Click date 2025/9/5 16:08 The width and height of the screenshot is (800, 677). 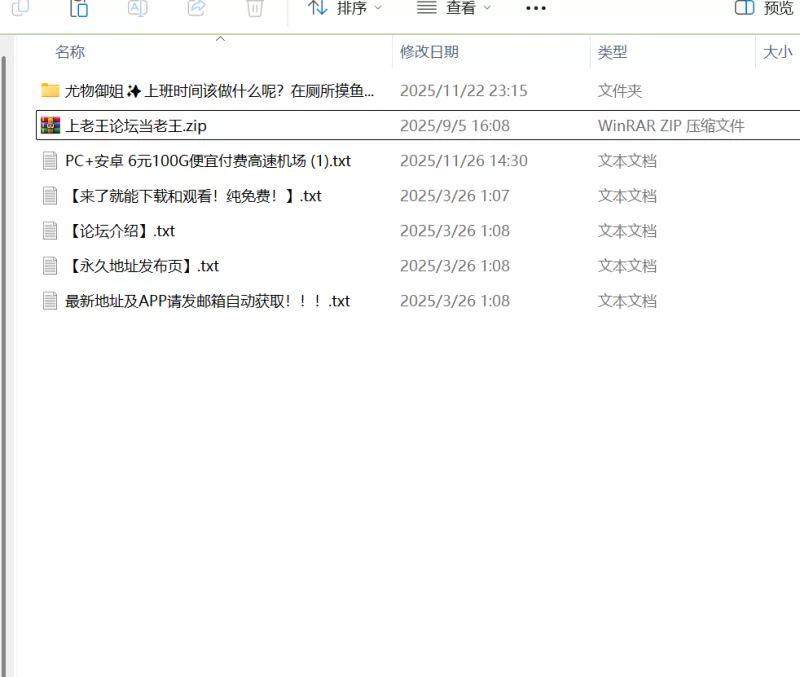point(455,126)
